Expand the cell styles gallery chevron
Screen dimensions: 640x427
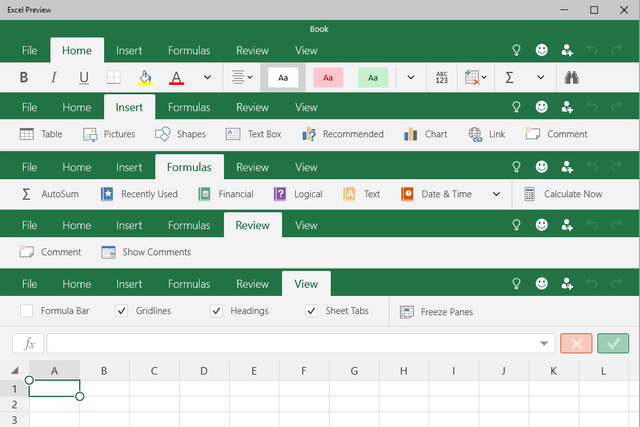(x=411, y=77)
